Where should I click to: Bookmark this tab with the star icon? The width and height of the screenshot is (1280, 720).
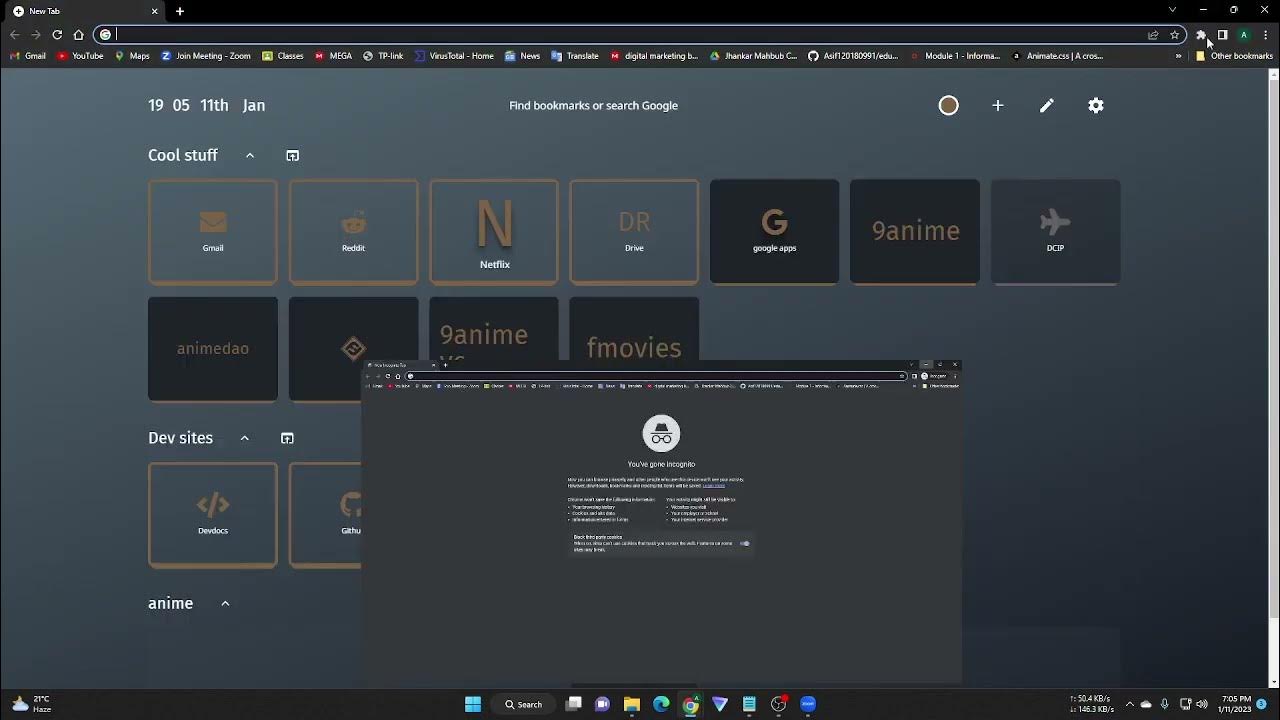(x=1175, y=35)
